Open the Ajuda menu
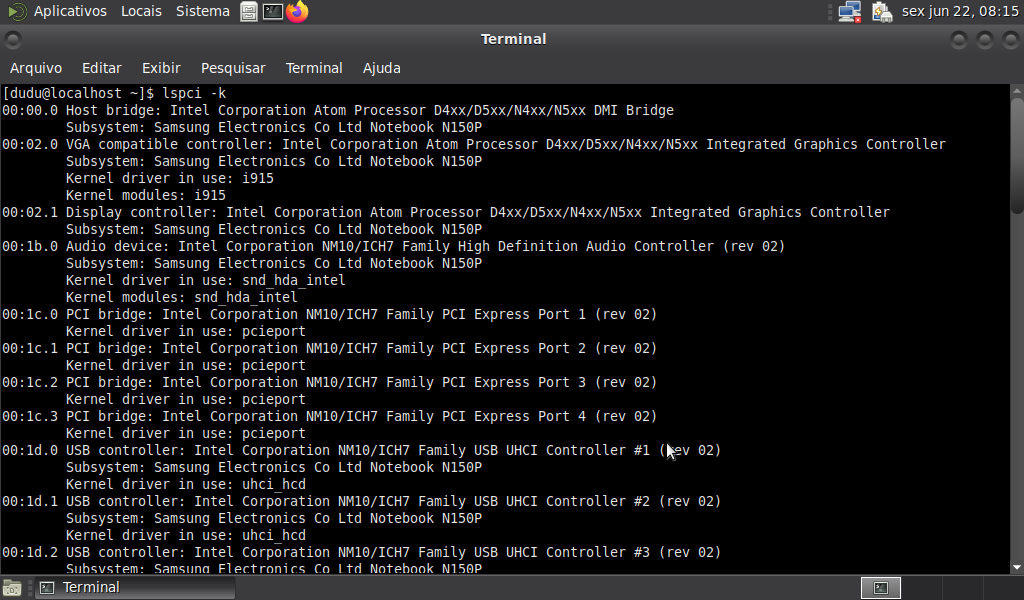Screen dimensions: 1024x600 (x=381, y=68)
